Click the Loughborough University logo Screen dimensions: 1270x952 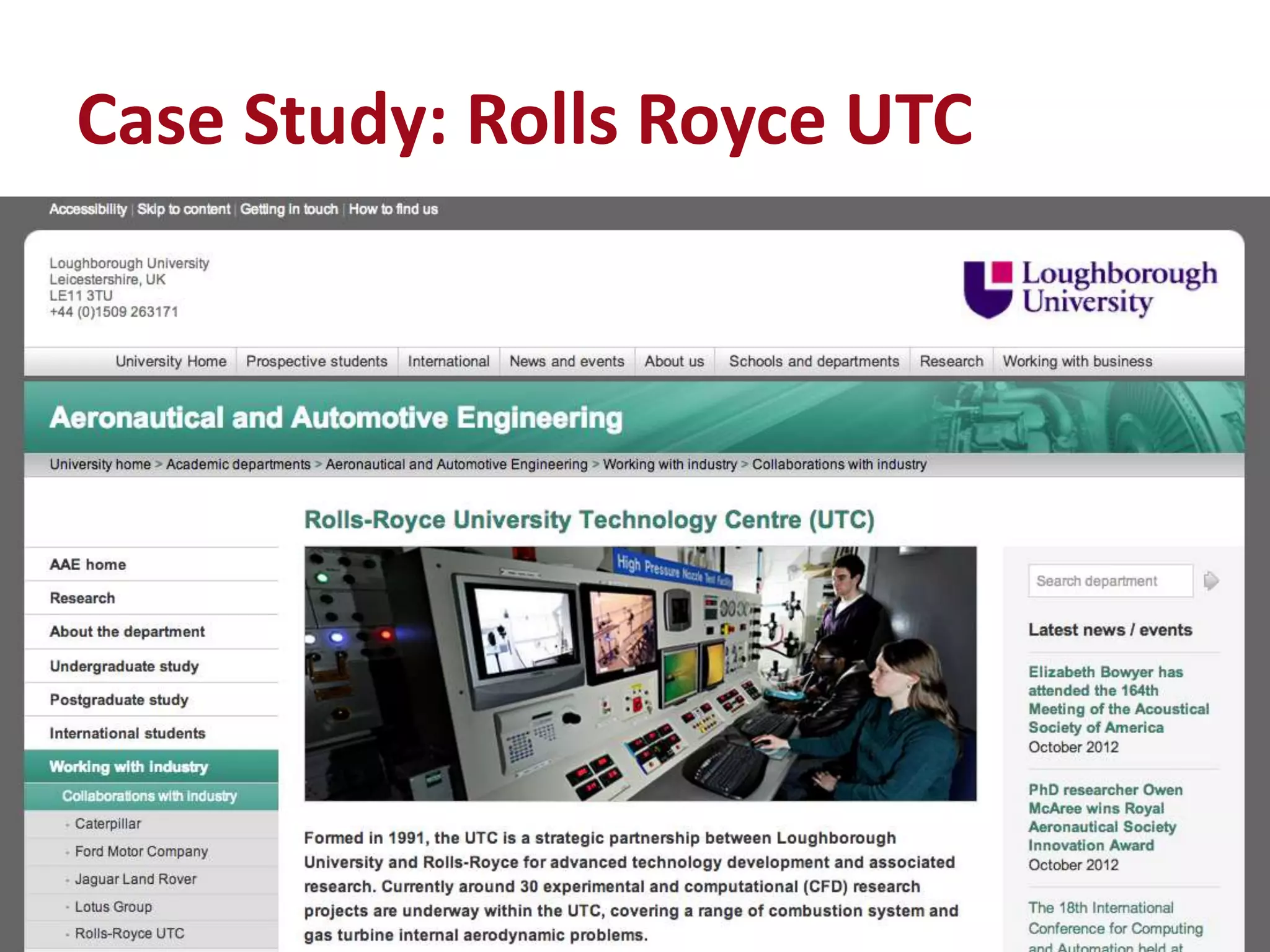pos(1090,289)
